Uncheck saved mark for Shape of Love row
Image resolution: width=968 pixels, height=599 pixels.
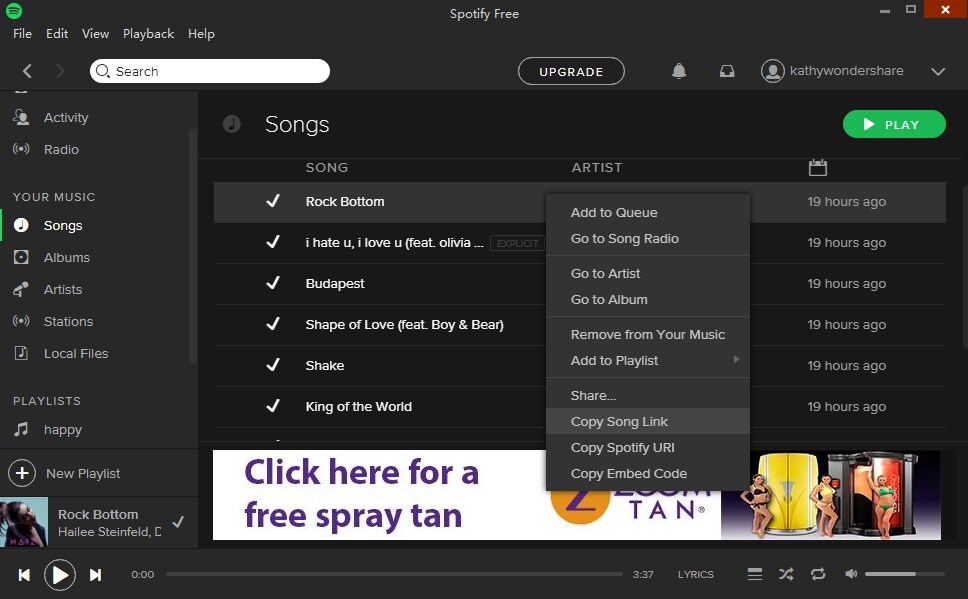coord(273,324)
